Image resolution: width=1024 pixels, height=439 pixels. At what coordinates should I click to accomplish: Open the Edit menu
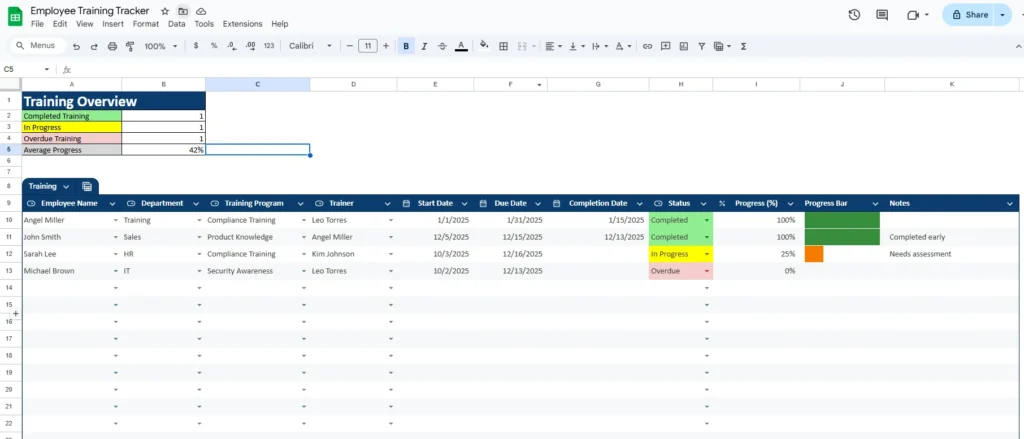60,24
